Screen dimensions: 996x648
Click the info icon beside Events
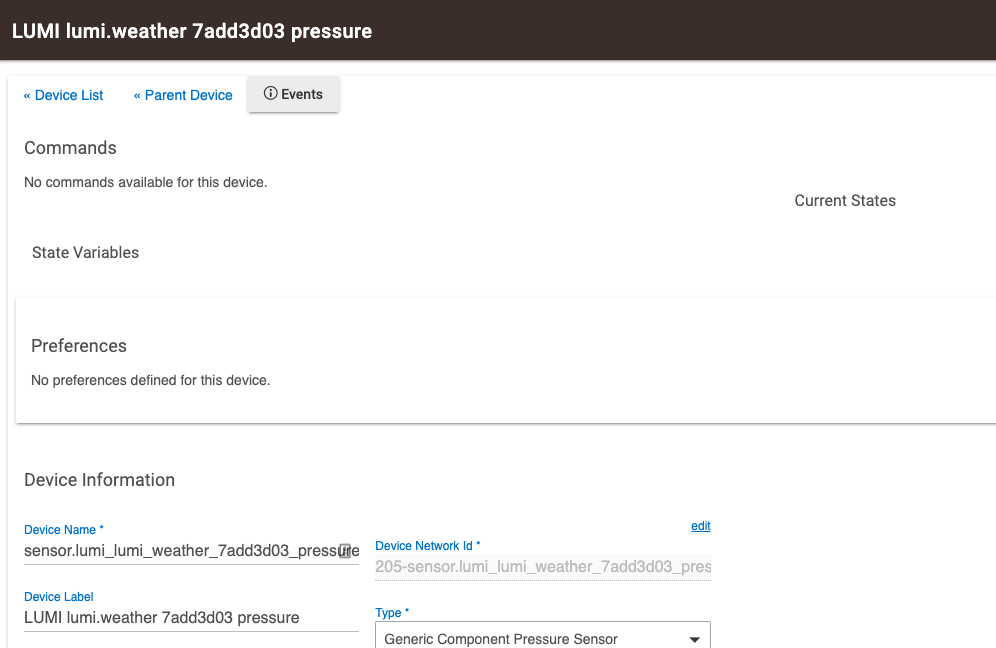coord(270,94)
